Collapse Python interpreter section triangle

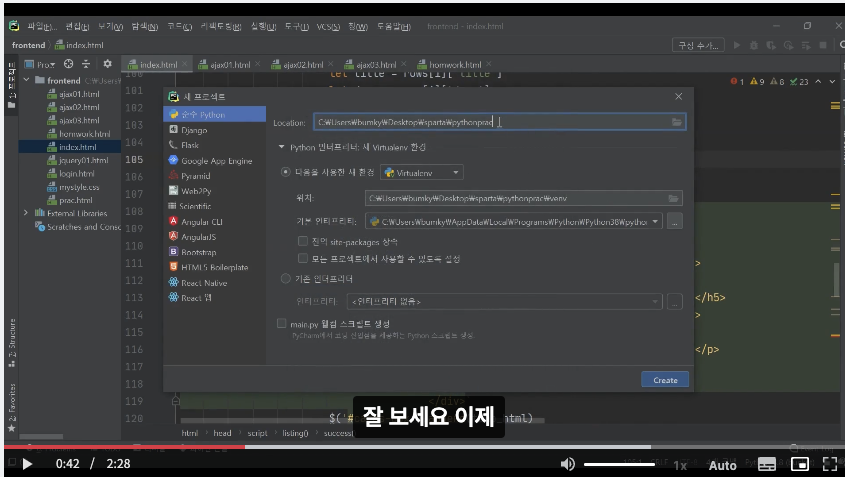[x=281, y=147]
